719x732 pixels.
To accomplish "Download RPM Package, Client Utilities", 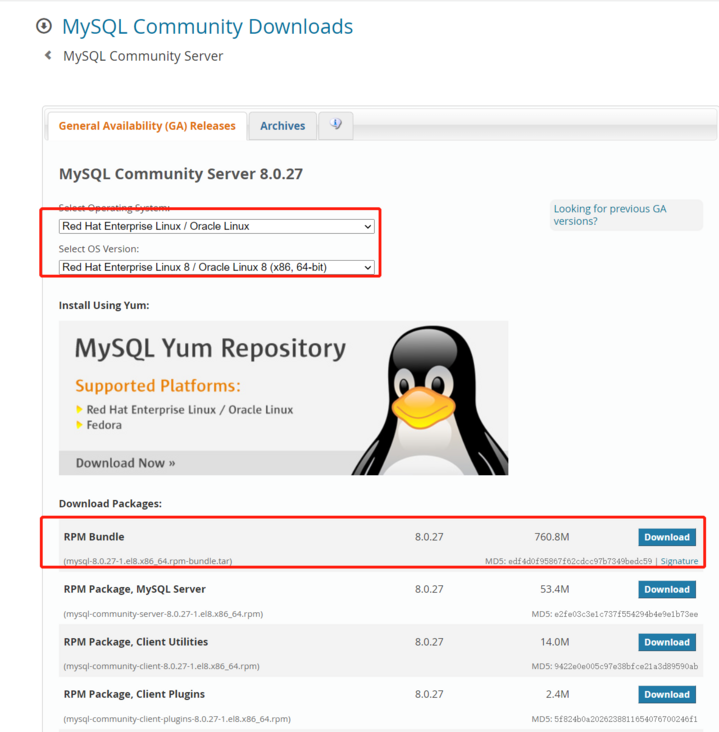I will (666, 642).
